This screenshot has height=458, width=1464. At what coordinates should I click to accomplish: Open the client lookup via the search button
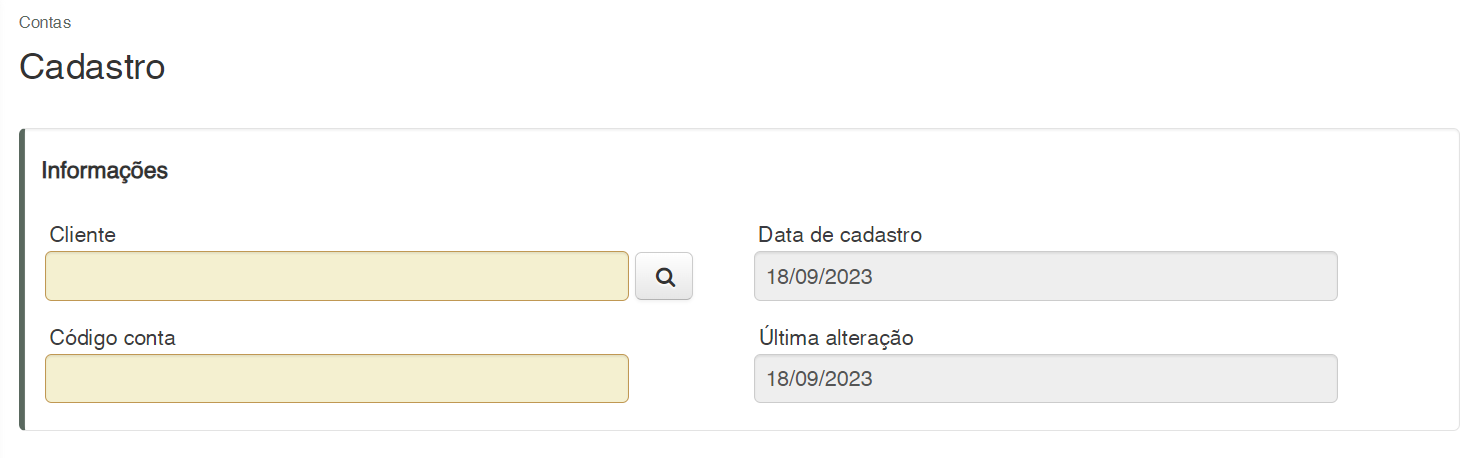(664, 277)
